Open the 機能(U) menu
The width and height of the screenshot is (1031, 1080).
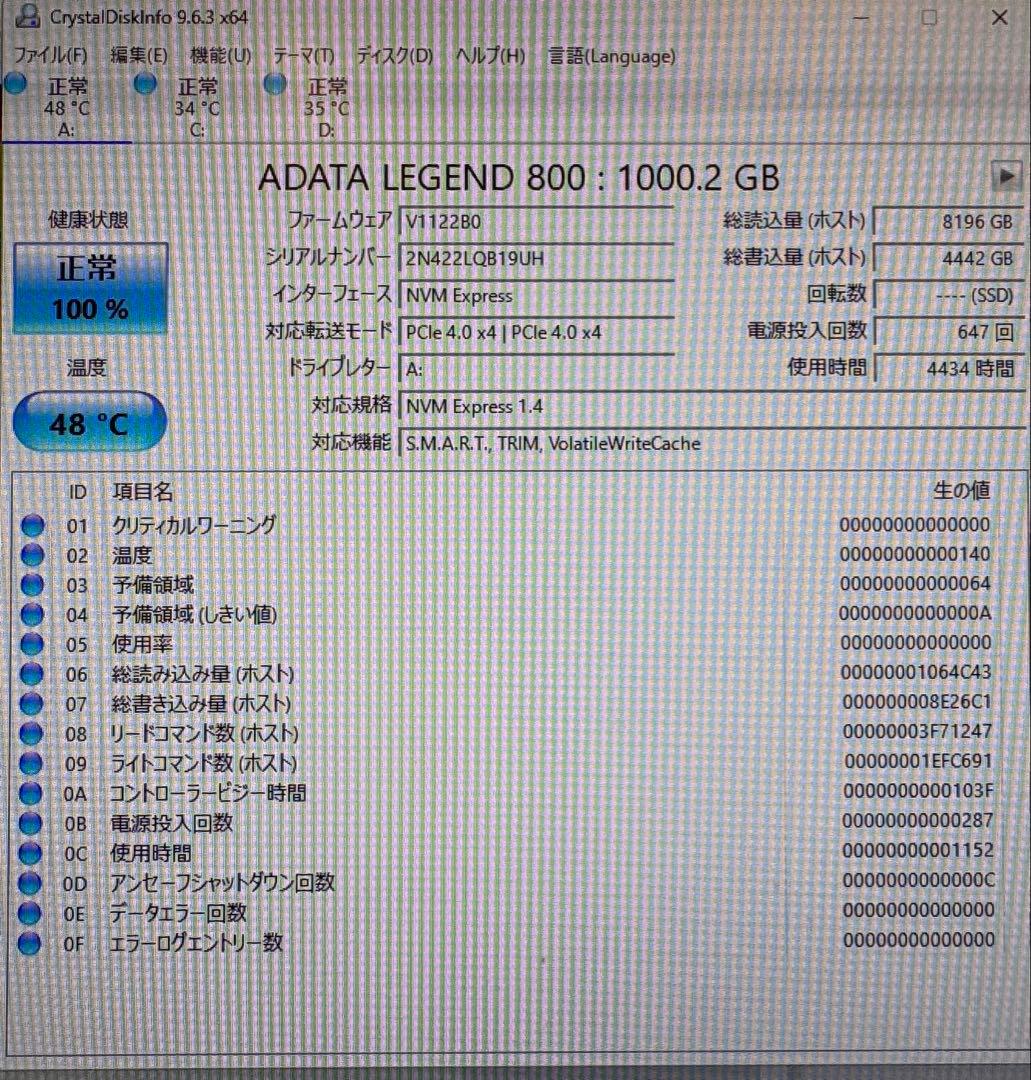pos(219,57)
